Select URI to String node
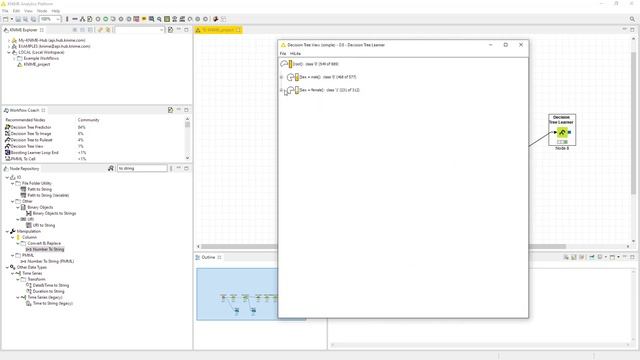Viewport: 640px width, 360px height. pos(44,225)
